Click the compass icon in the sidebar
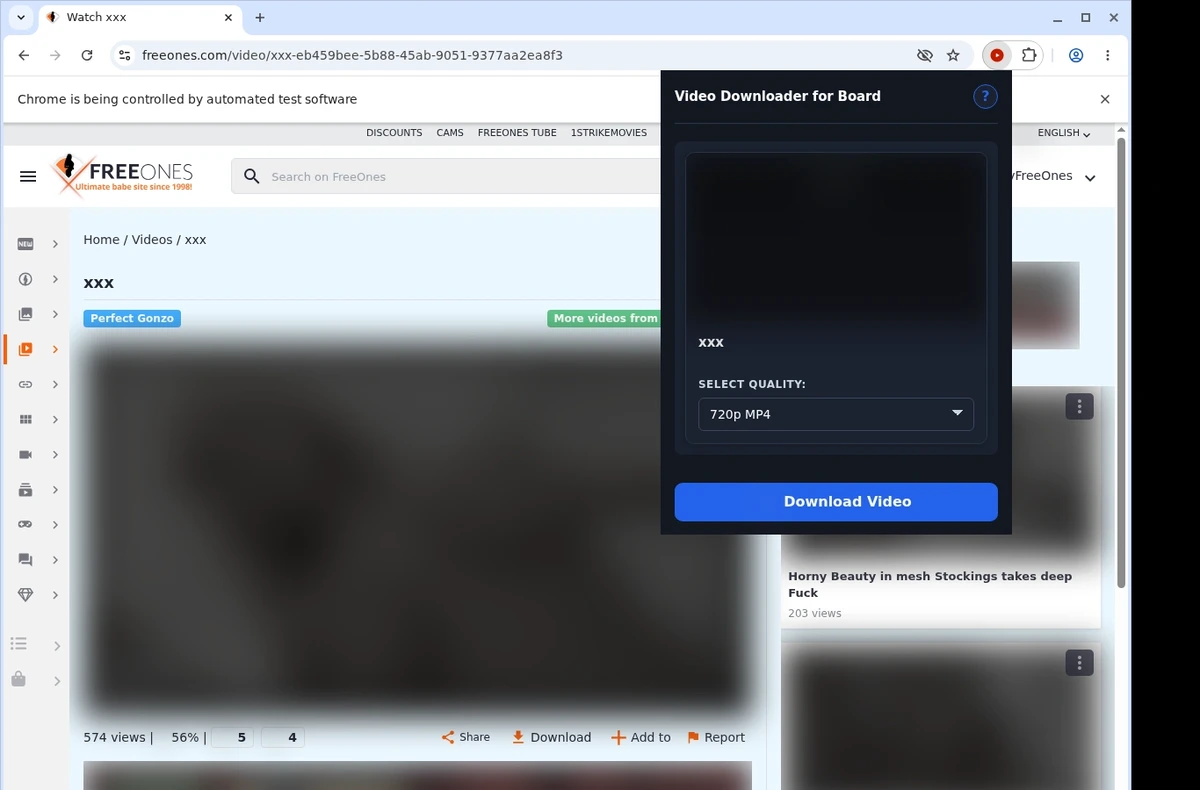 (x=26, y=279)
